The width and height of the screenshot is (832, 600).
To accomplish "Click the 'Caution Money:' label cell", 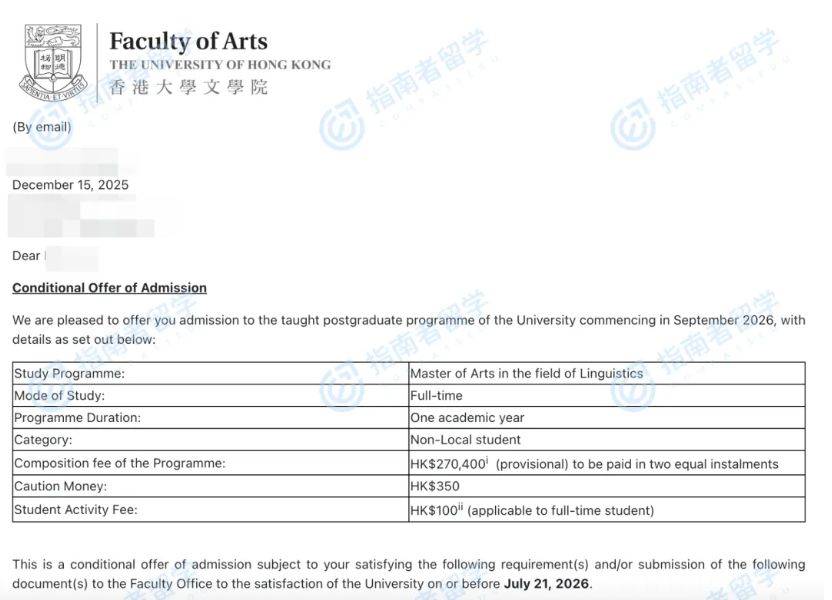I will click(x=62, y=487).
